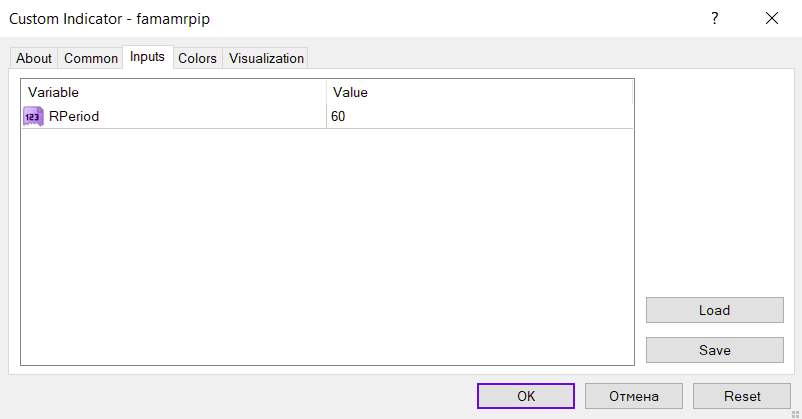Screen dimensions: 802x419
Task: Click the divider between Variable and Value headers
Action: pos(327,92)
